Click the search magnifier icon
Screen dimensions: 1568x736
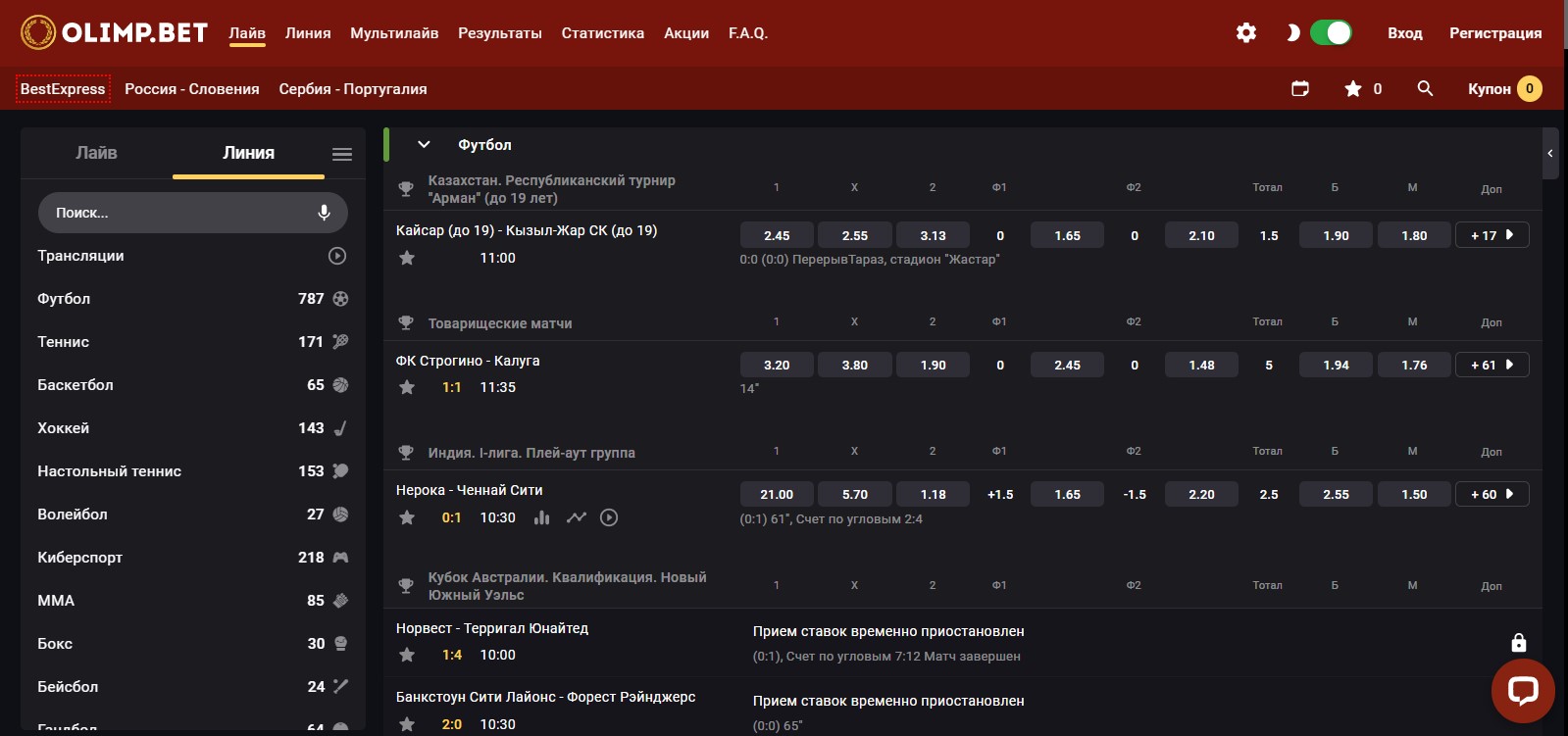coord(1425,88)
